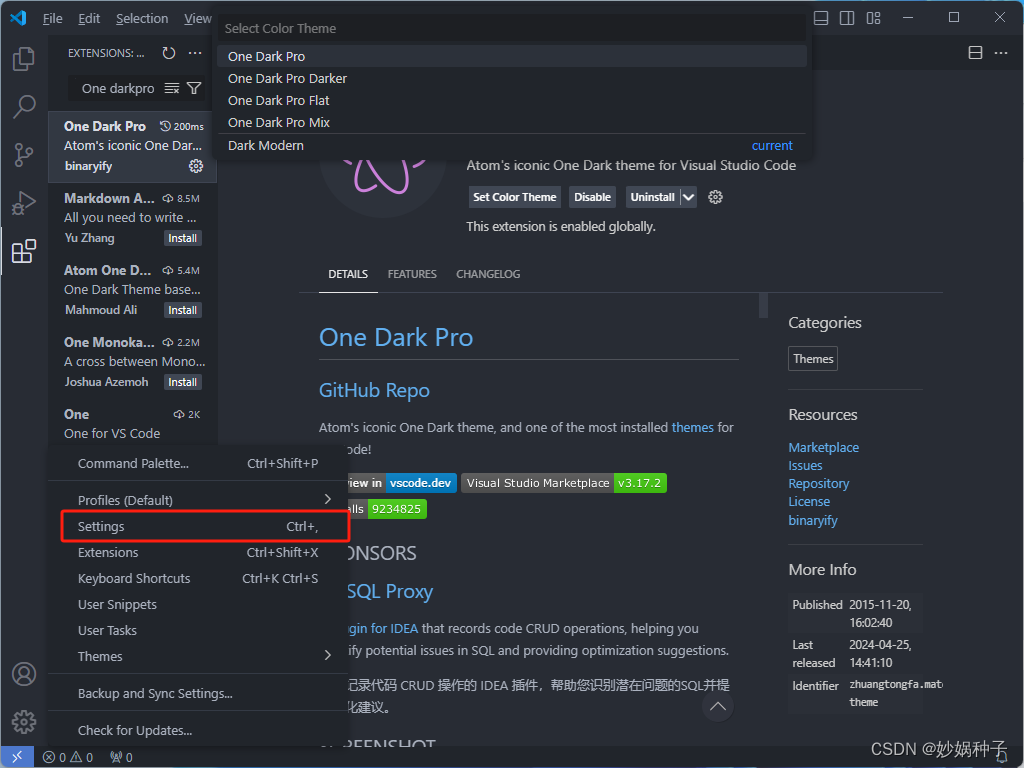
Task: Open the Run and Debug view
Action: [24, 203]
